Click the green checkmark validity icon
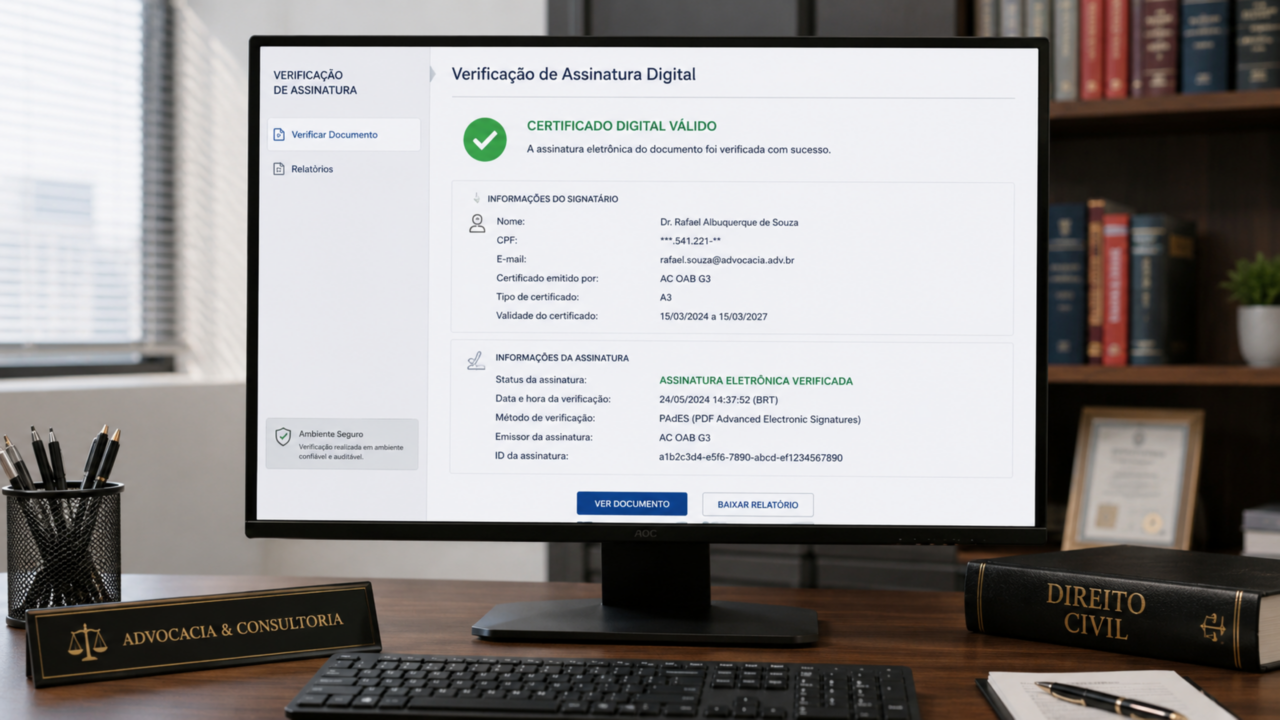 [x=485, y=139]
